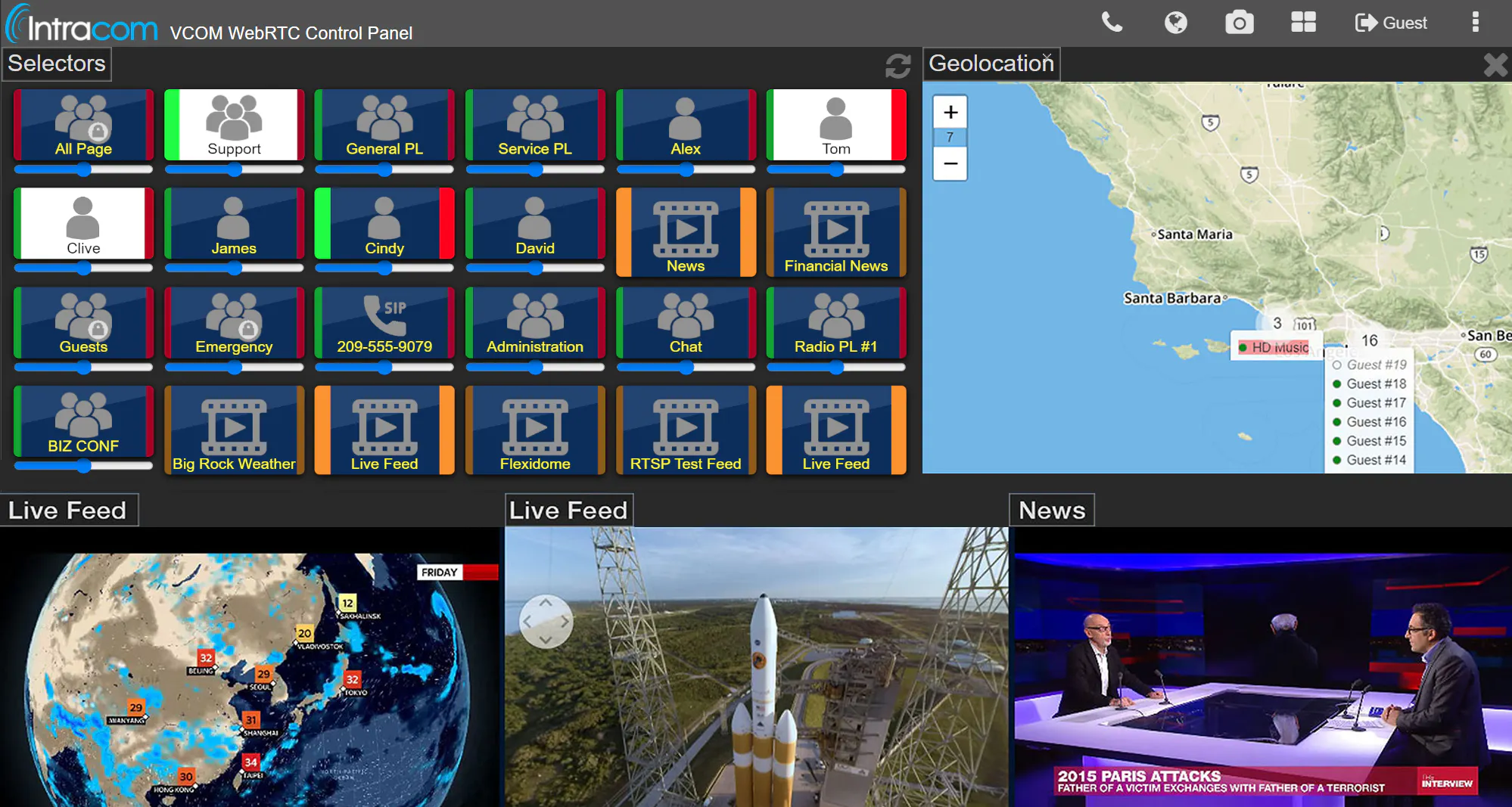
Task: Select the Guests group selector
Action: 83,323
